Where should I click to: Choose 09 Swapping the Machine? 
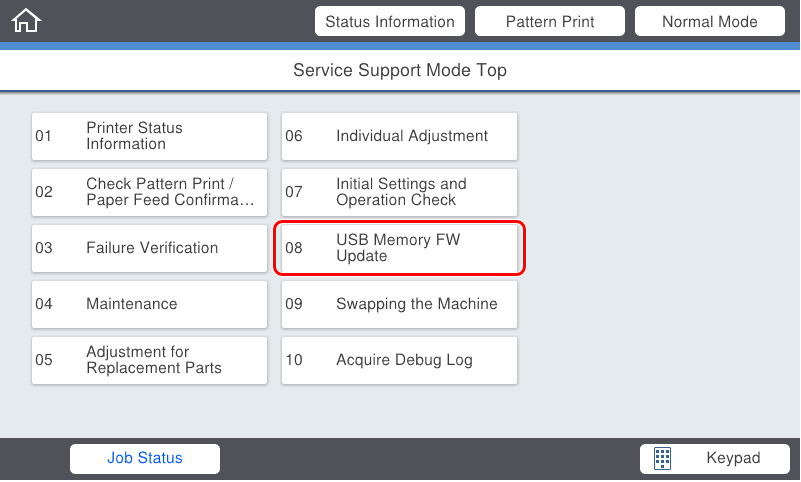click(x=399, y=304)
